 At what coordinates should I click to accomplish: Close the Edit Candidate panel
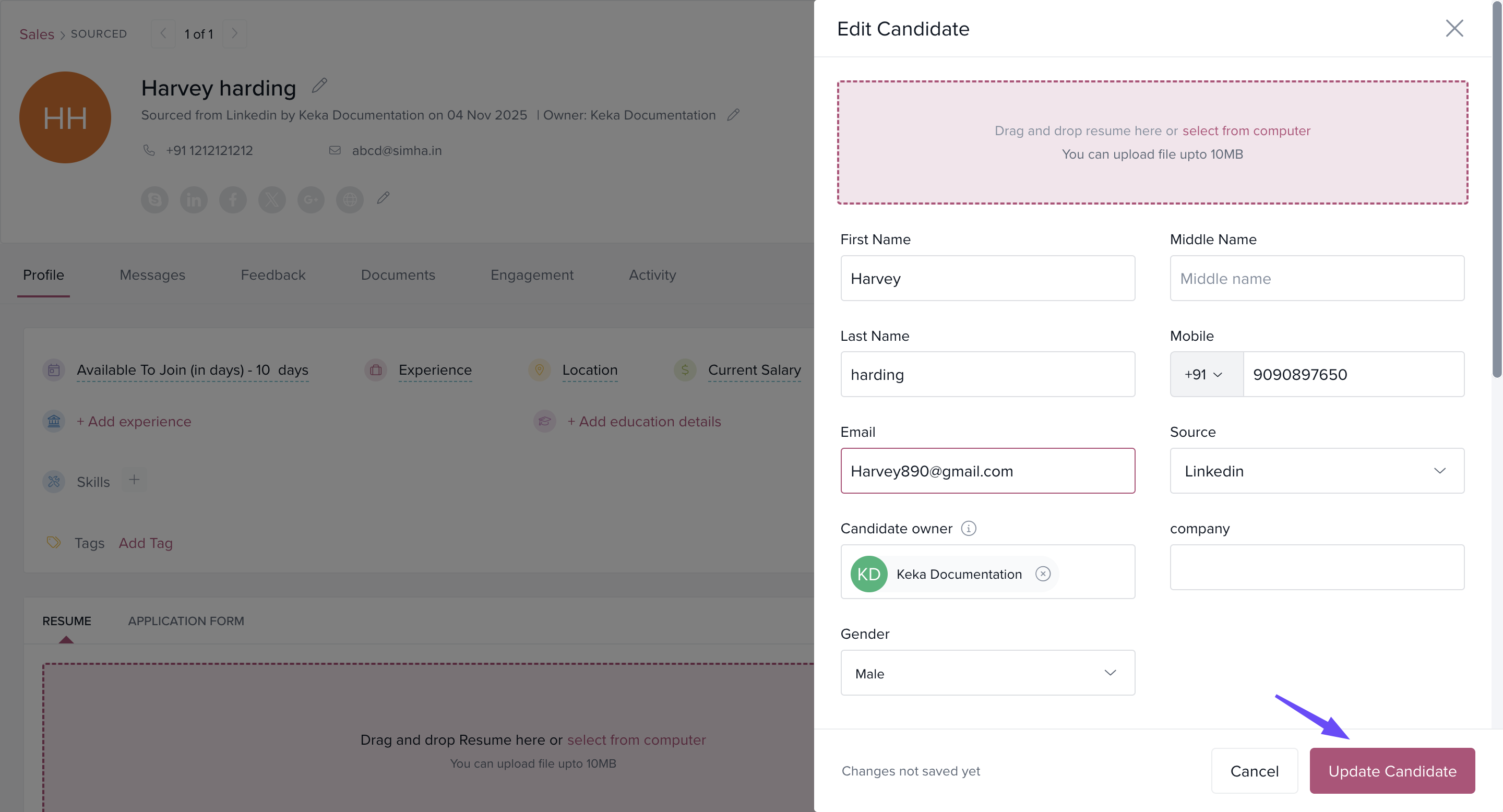pyautogui.click(x=1454, y=28)
